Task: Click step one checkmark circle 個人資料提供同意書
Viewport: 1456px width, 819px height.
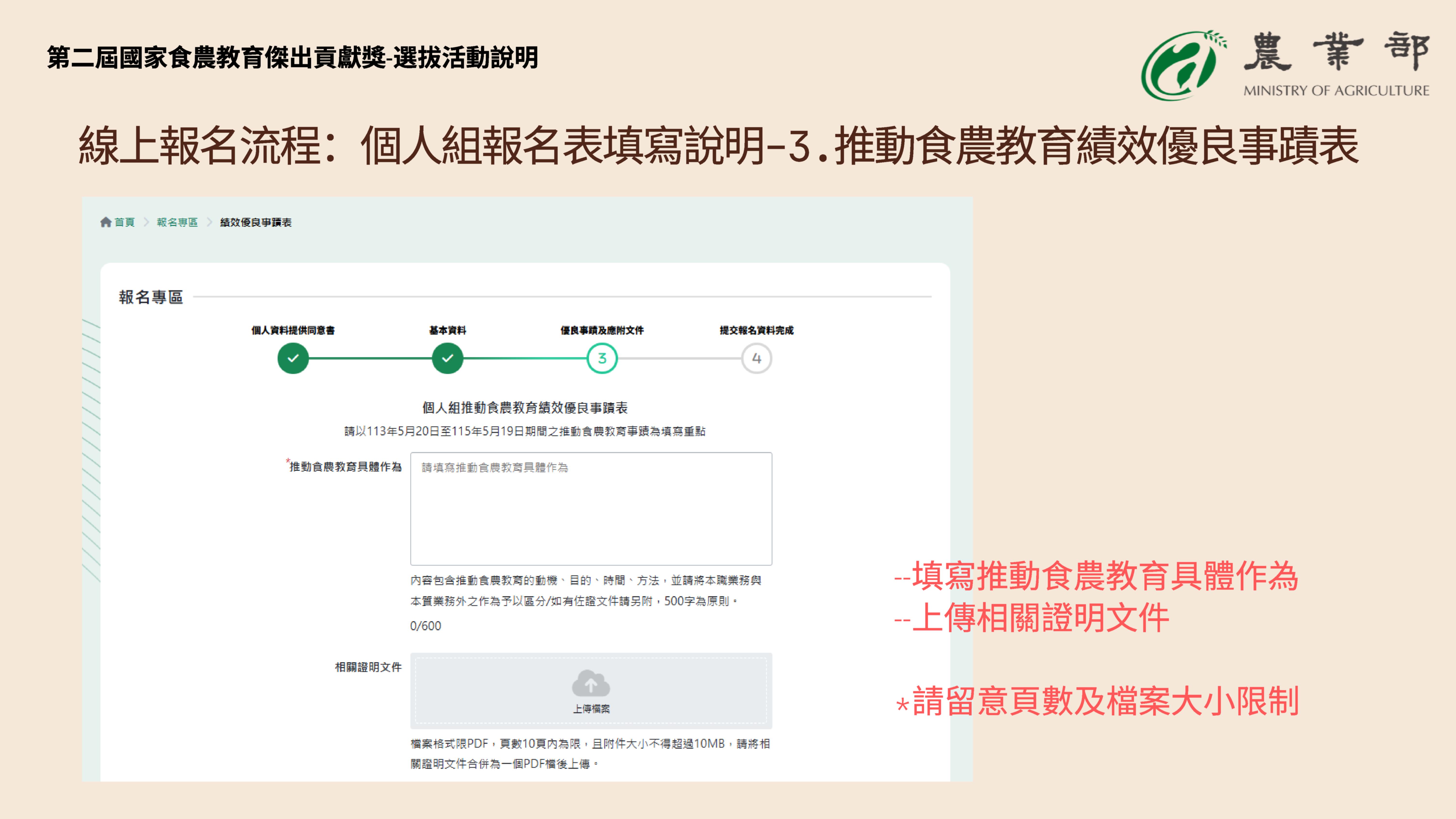Action: (293, 358)
